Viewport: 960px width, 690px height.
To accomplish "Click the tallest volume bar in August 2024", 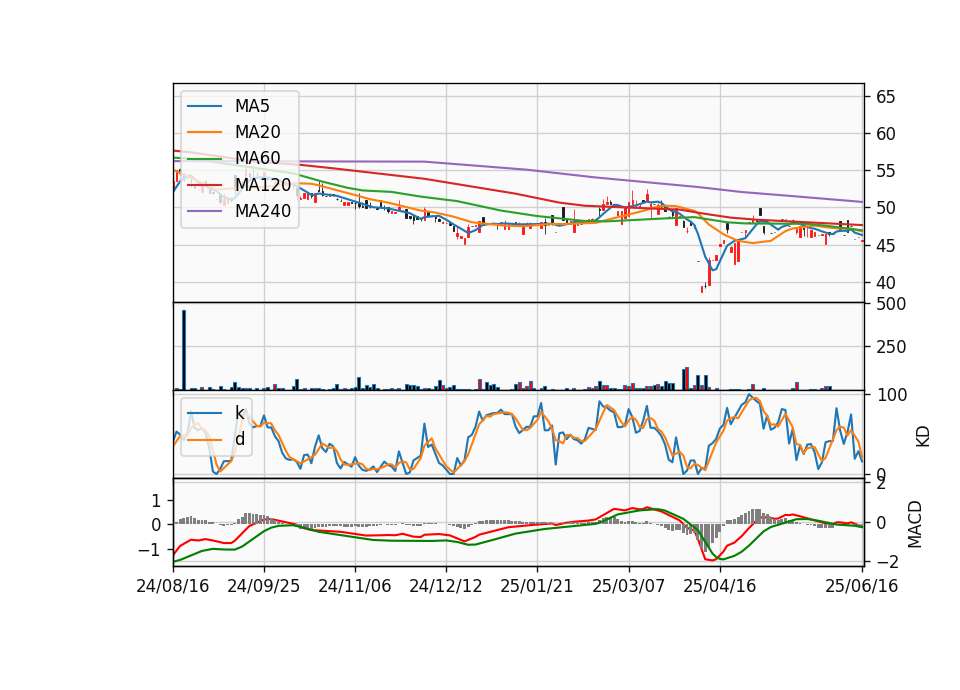I will pos(184,350).
